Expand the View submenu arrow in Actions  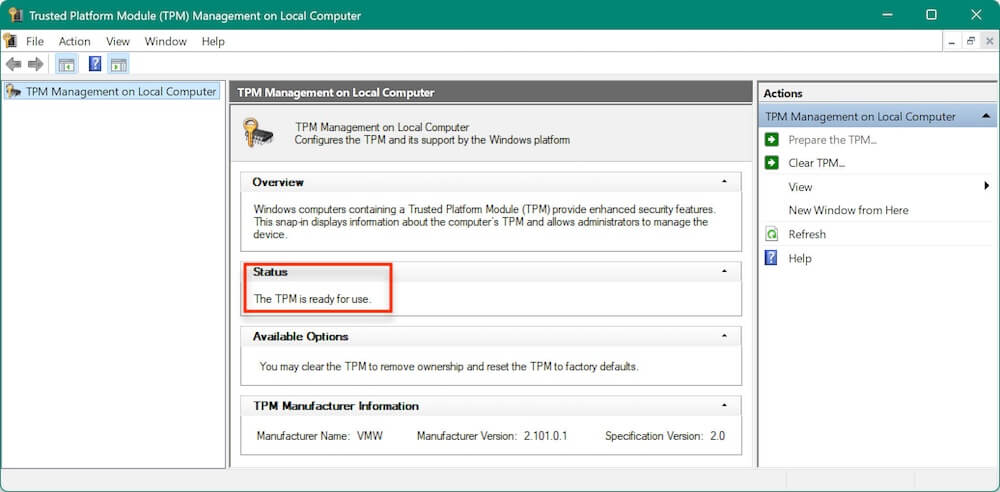987,186
